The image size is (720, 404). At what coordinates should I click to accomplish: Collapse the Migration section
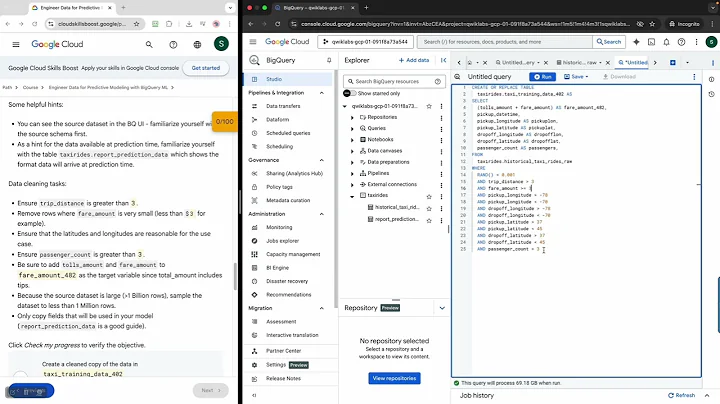[321, 308]
